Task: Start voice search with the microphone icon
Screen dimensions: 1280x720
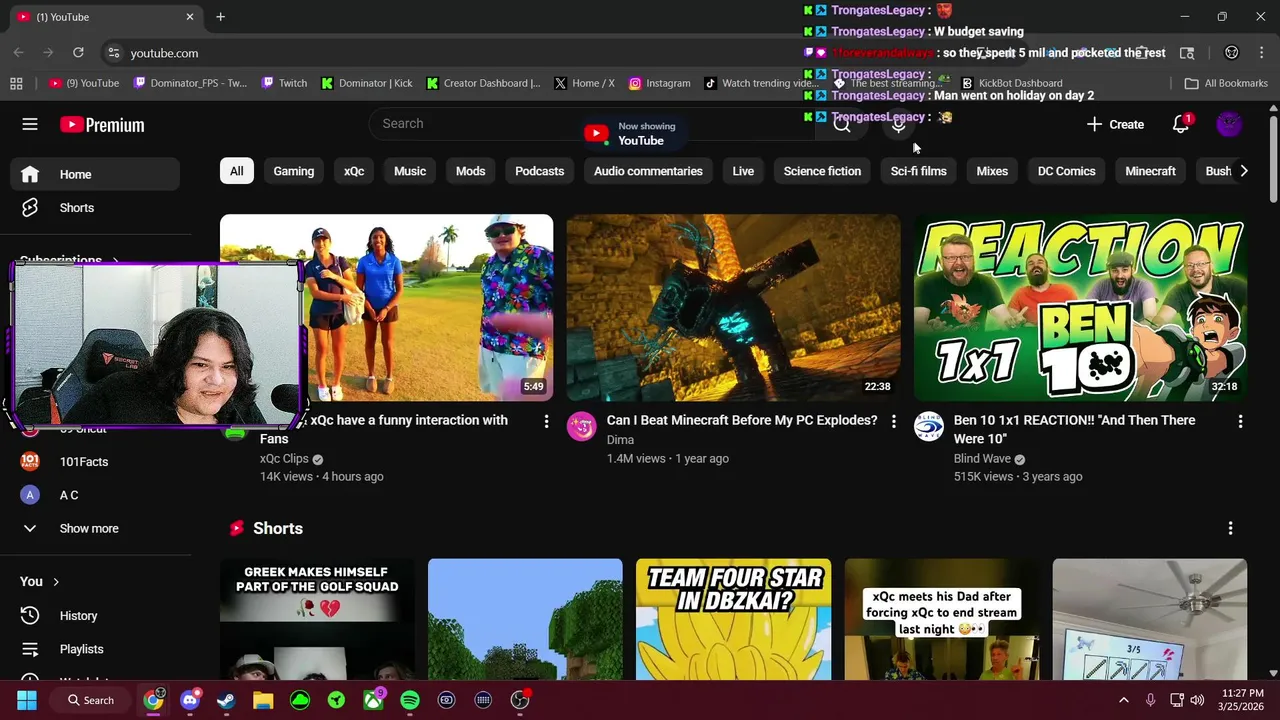Action: pos(898,124)
